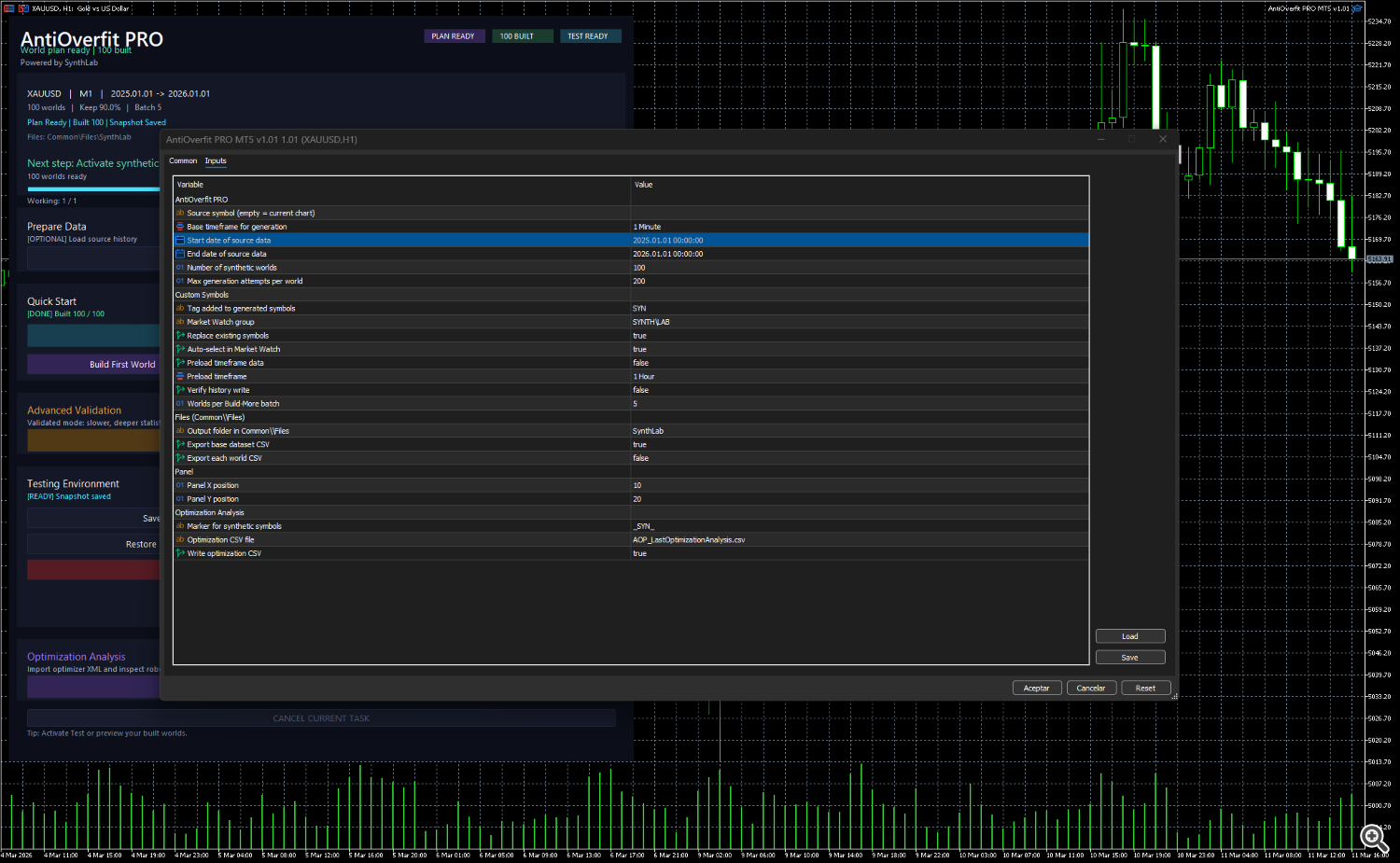Click the calendar icon beside Start date of source data
The image size is (1400, 863).
pos(180,241)
